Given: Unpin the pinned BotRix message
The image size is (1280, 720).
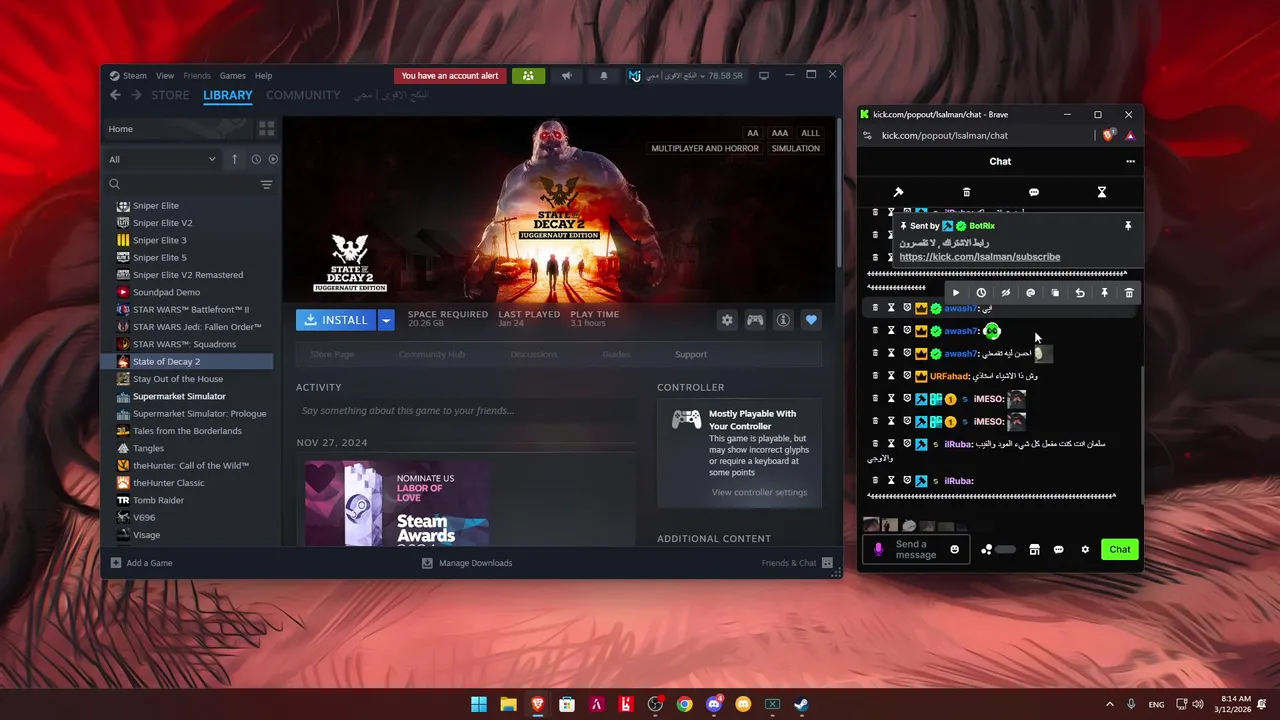Looking at the screenshot, I should (1128, 226).
